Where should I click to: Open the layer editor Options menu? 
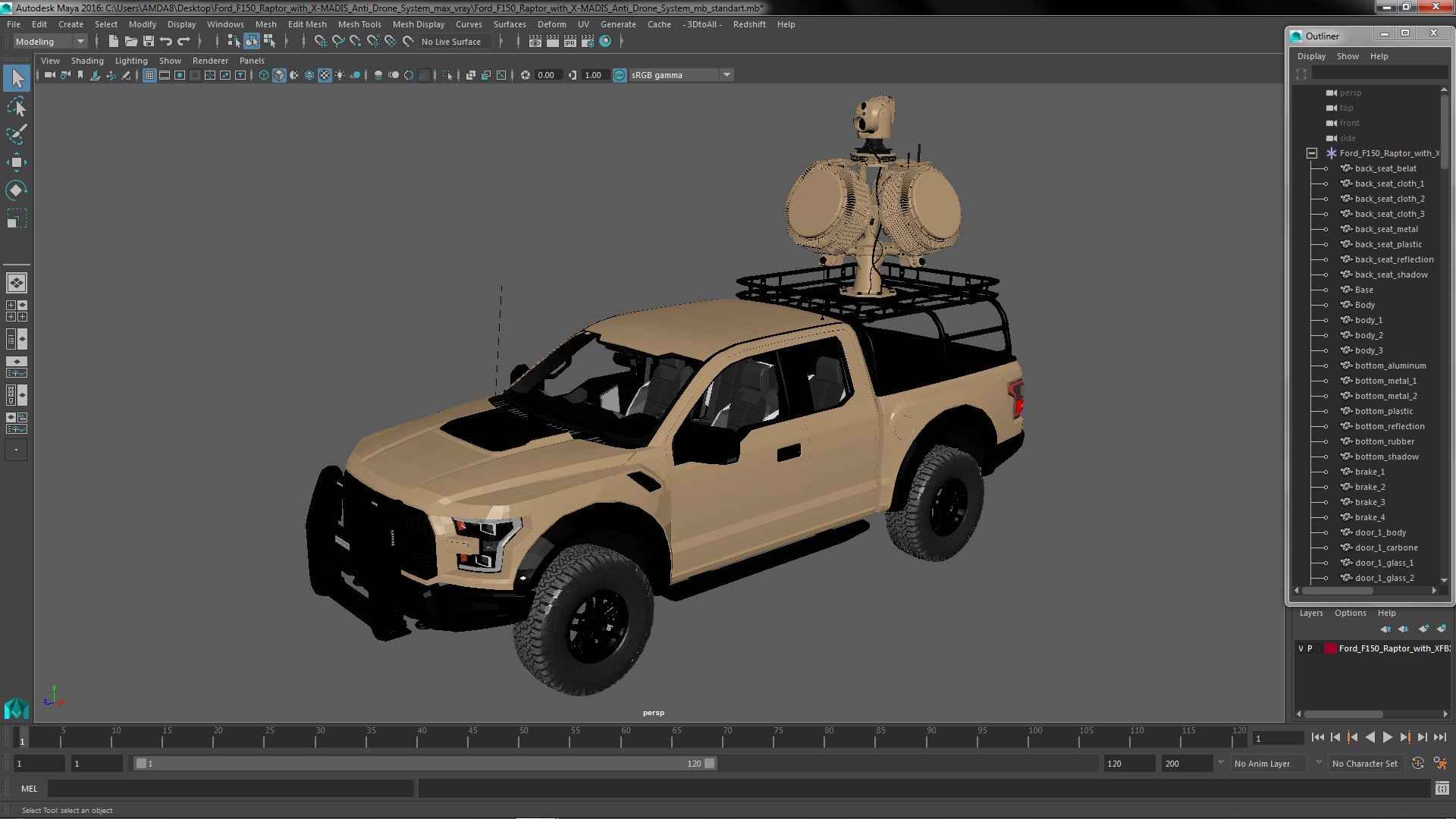[1351, 613]
